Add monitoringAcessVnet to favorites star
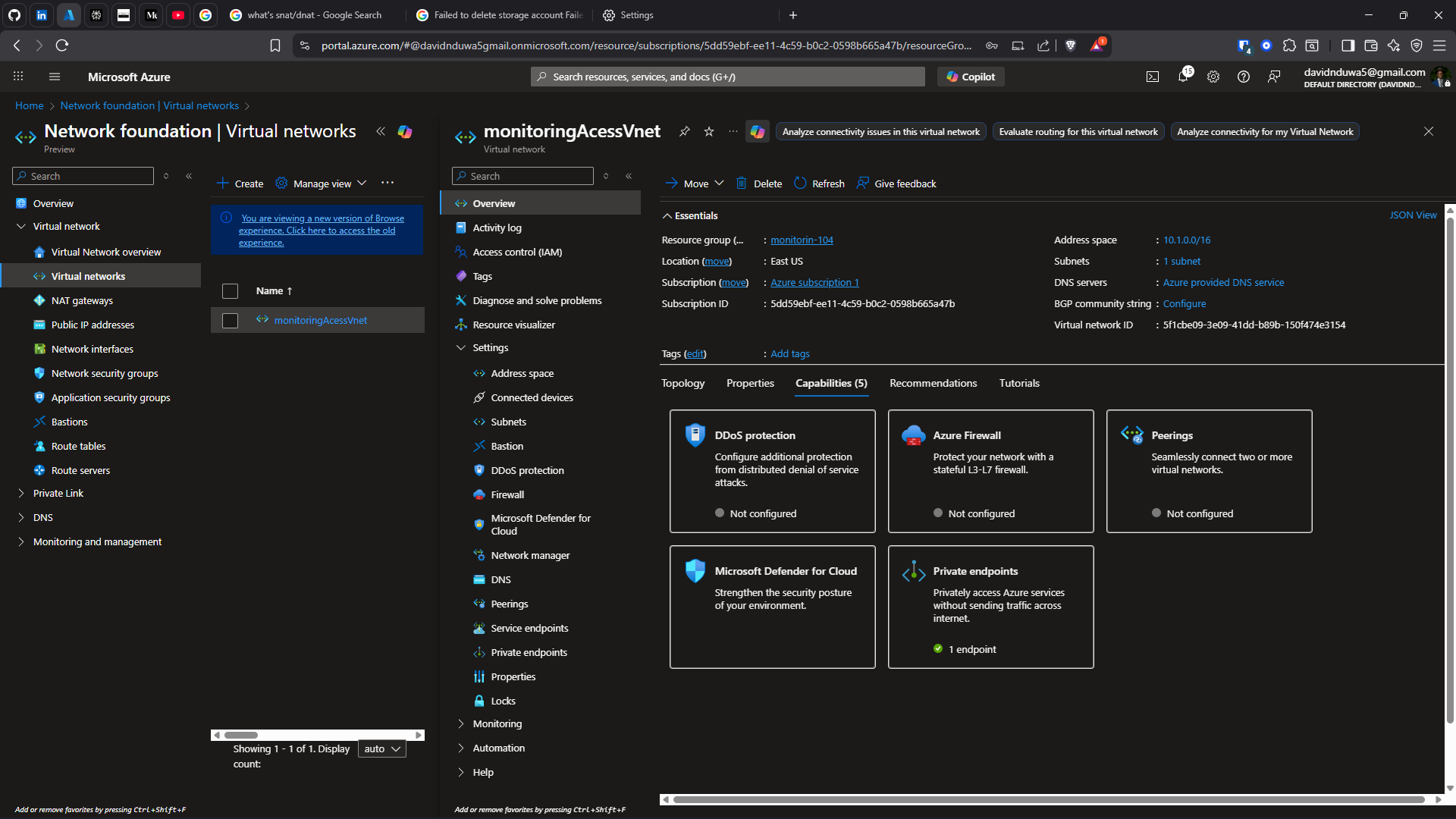The image size is (1456, 819). [709, 131]
